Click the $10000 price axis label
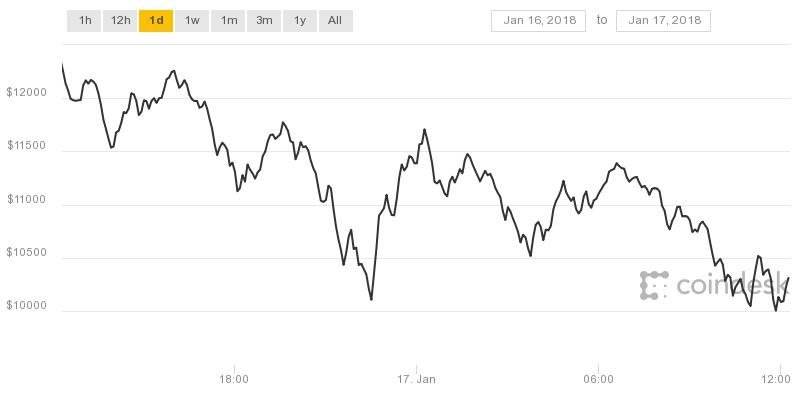 point(26,306)
